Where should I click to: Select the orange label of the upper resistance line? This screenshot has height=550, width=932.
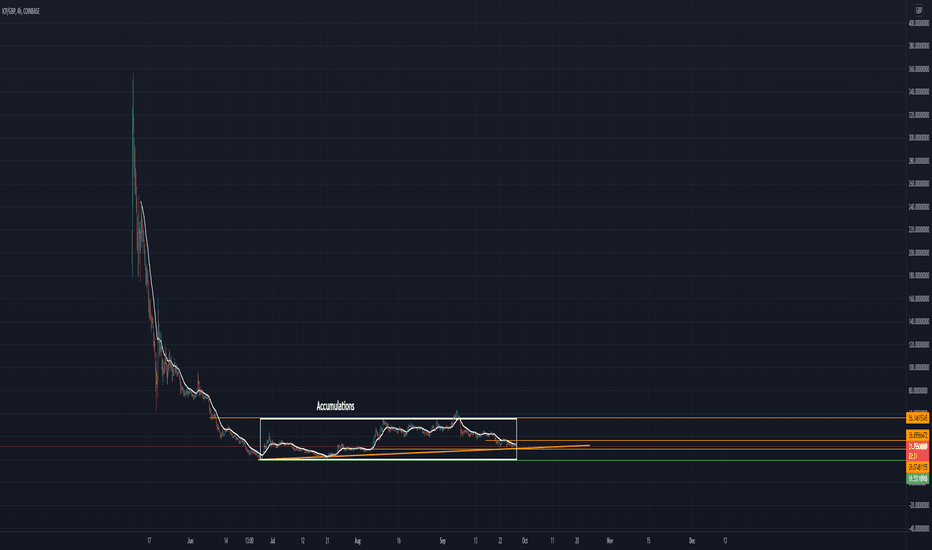[x=917, y=418]
